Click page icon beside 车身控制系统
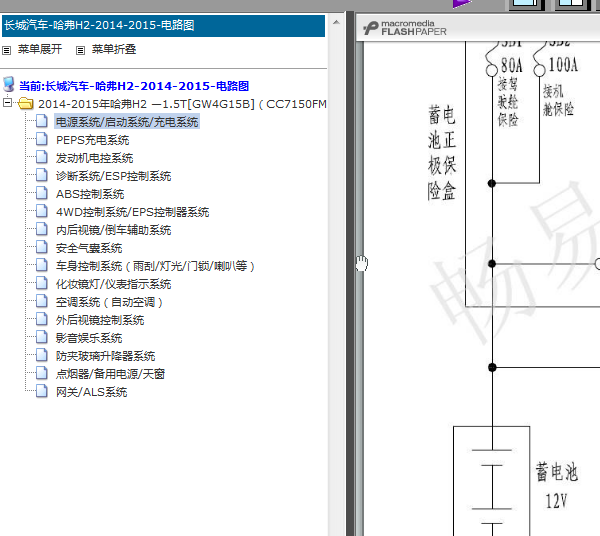This screenshot has width=600, height=536. (41, 265)
